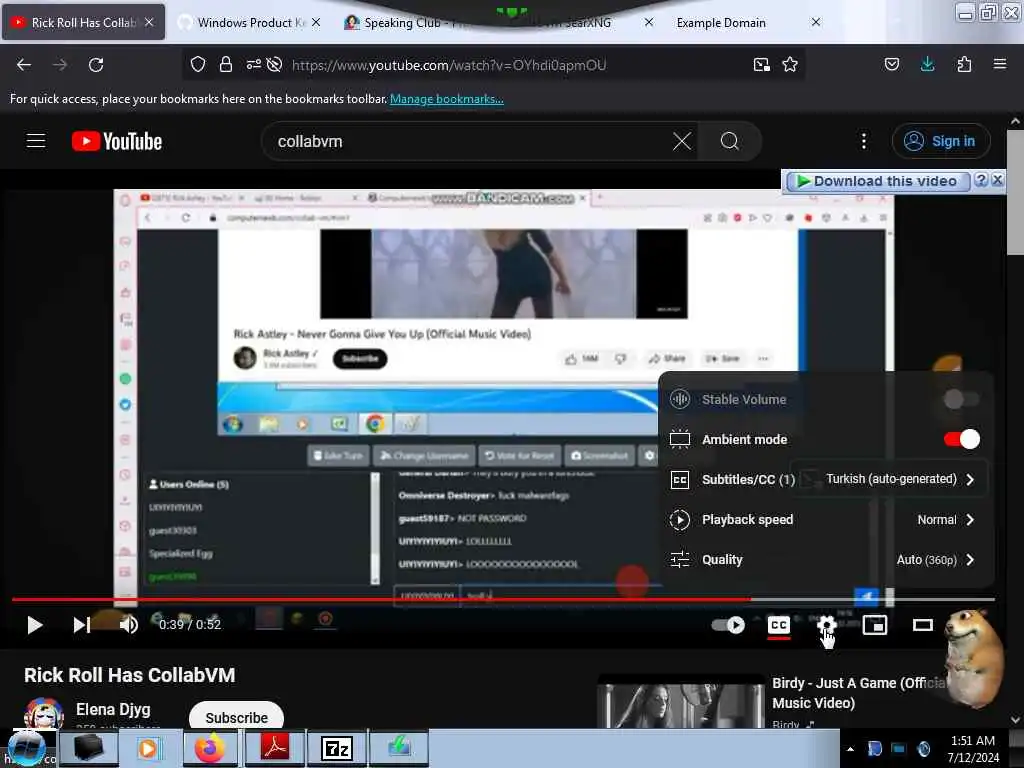Expand Turkish (auto-generated) subtitle options chevron

pos(970,479)
